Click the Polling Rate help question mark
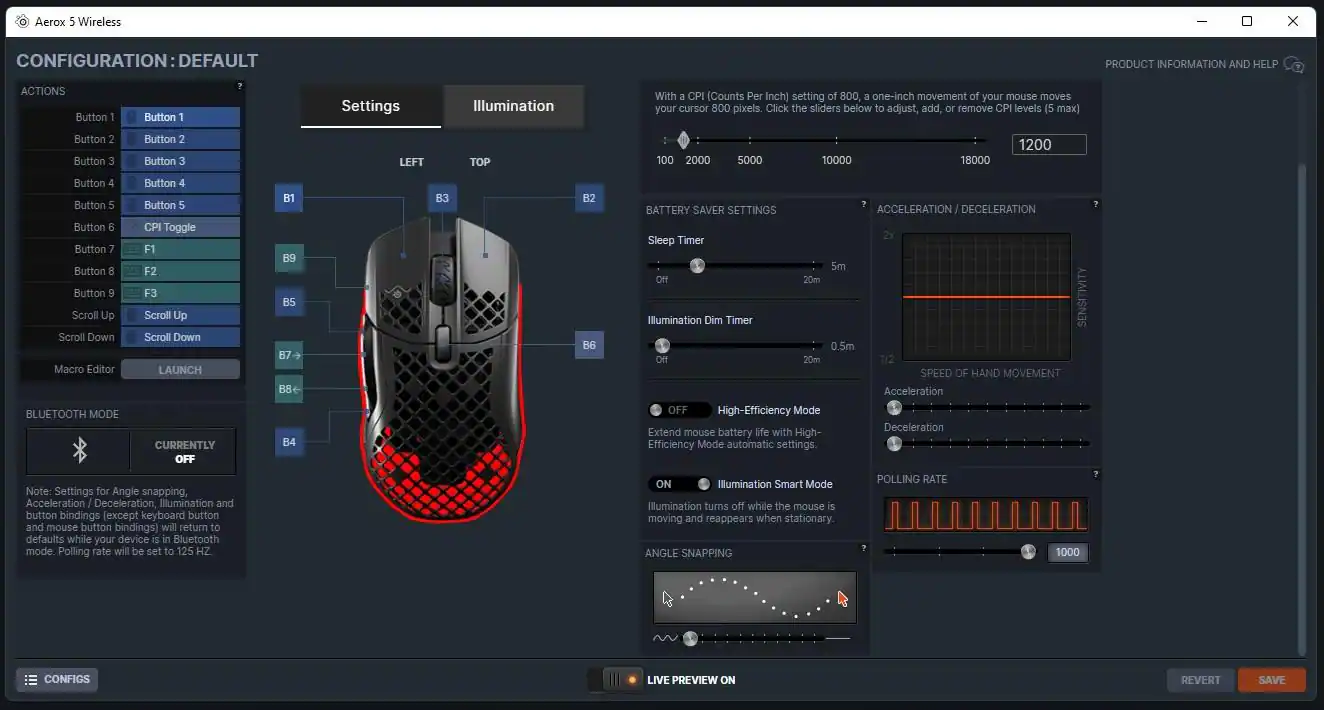Viewport: 1324px width, 710px height. point(1096,474)
